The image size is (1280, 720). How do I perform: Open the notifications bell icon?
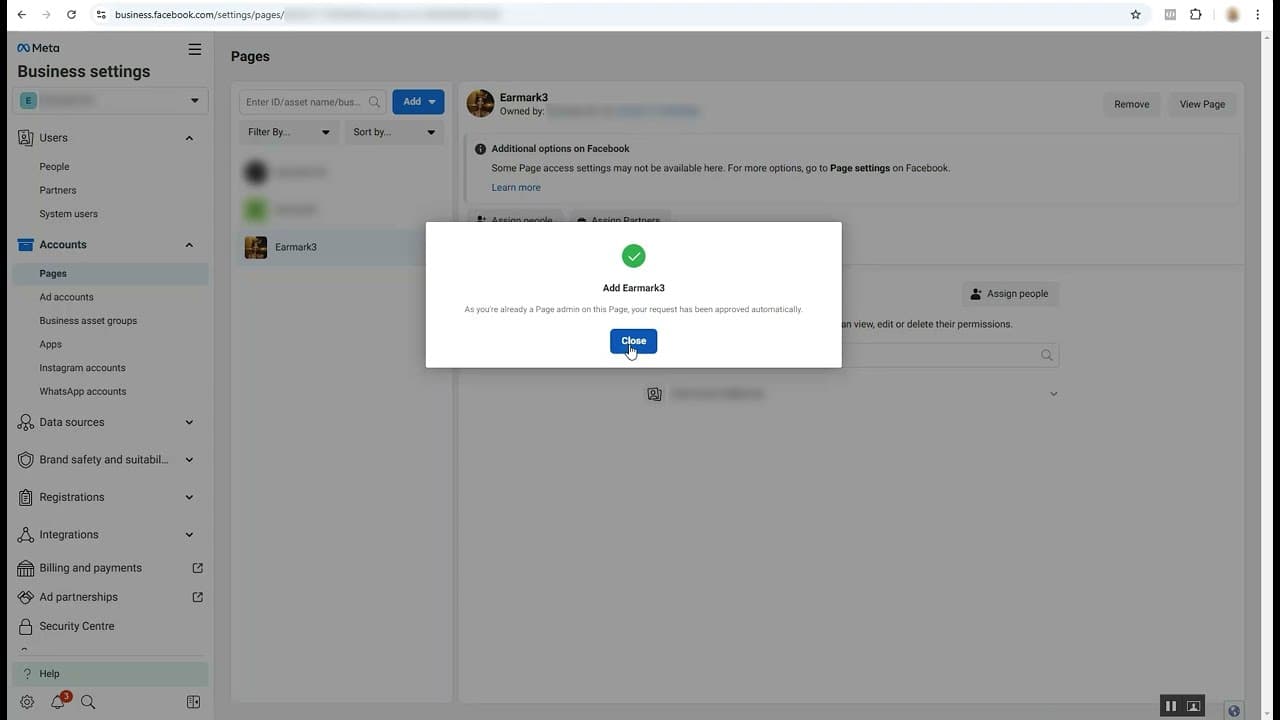58,702
